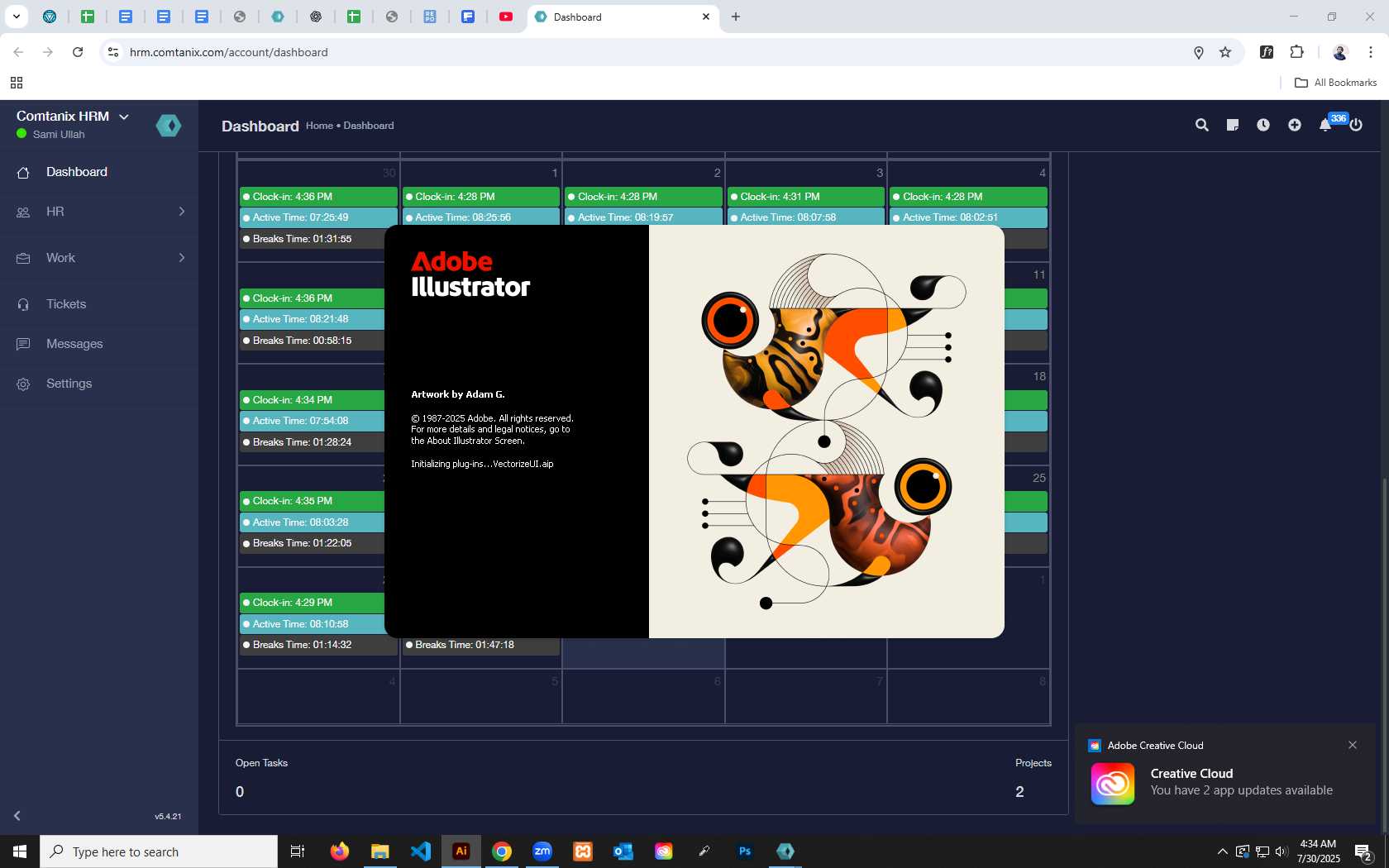The image size is (1389, 868).
Task: Expand the HR sidebar menu
Action: tap(99, 212)
